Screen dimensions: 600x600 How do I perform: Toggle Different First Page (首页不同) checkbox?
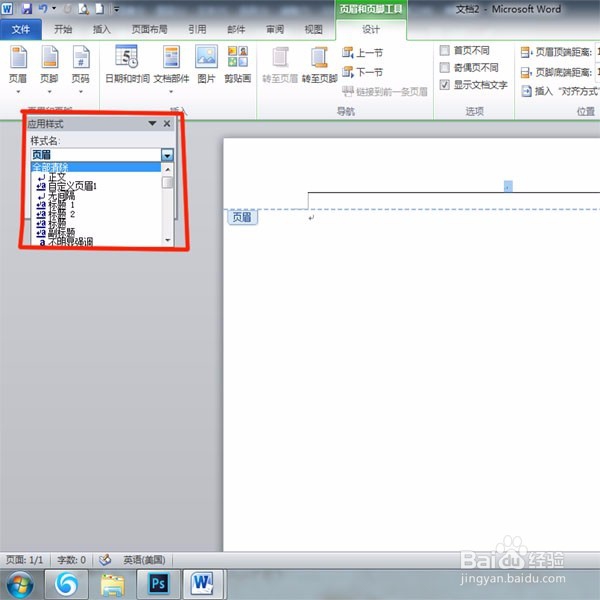click(444, 50)
